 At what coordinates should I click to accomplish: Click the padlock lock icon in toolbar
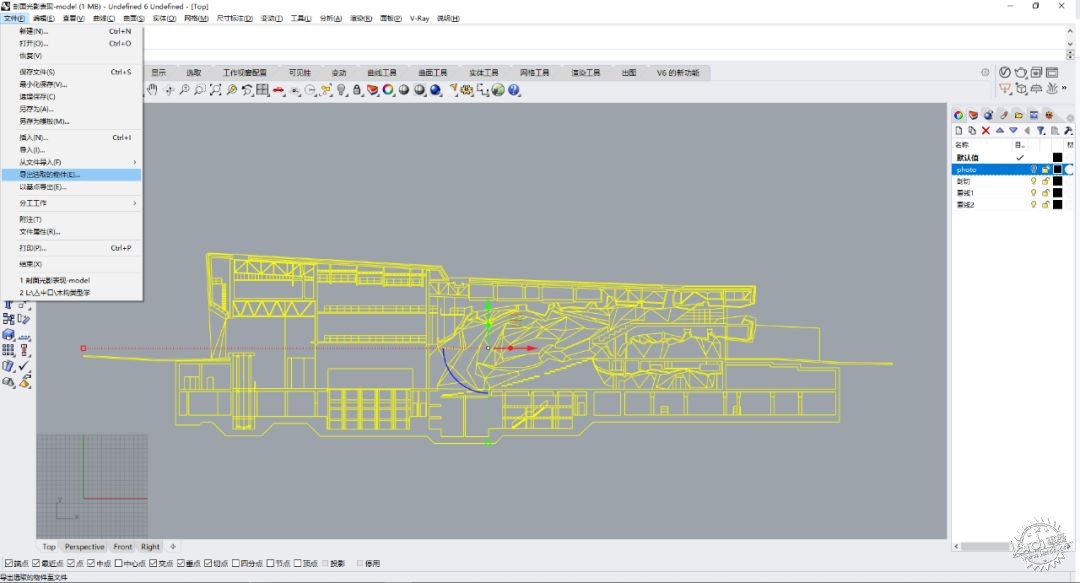click(x=357, y=90)
